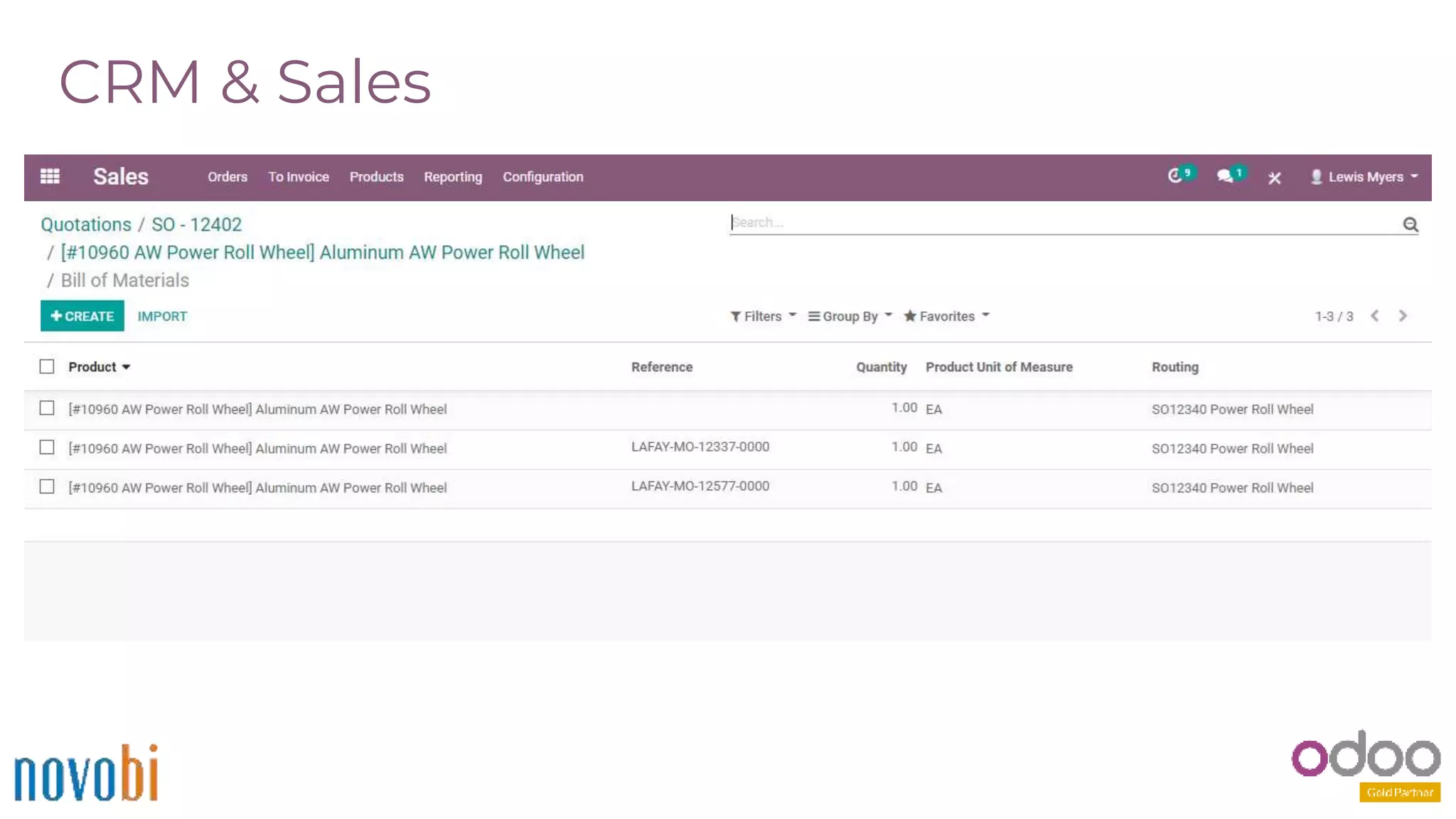The height and width of the screenshot is (819, 1456).
Task: Expand the Filters dropdown
Action: (x=763, y=316)
